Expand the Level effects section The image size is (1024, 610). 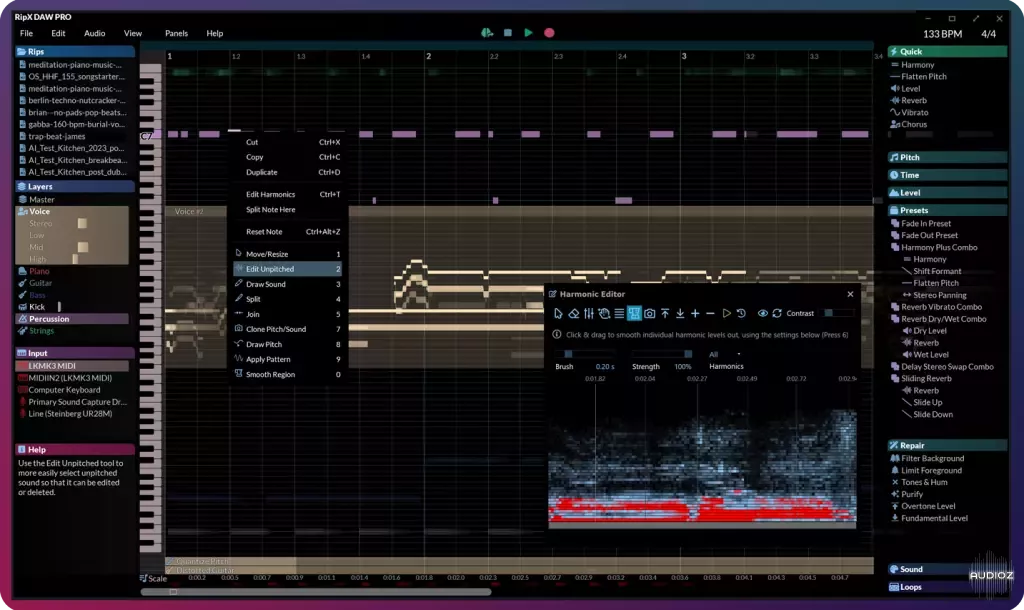(x=947, y=193)
